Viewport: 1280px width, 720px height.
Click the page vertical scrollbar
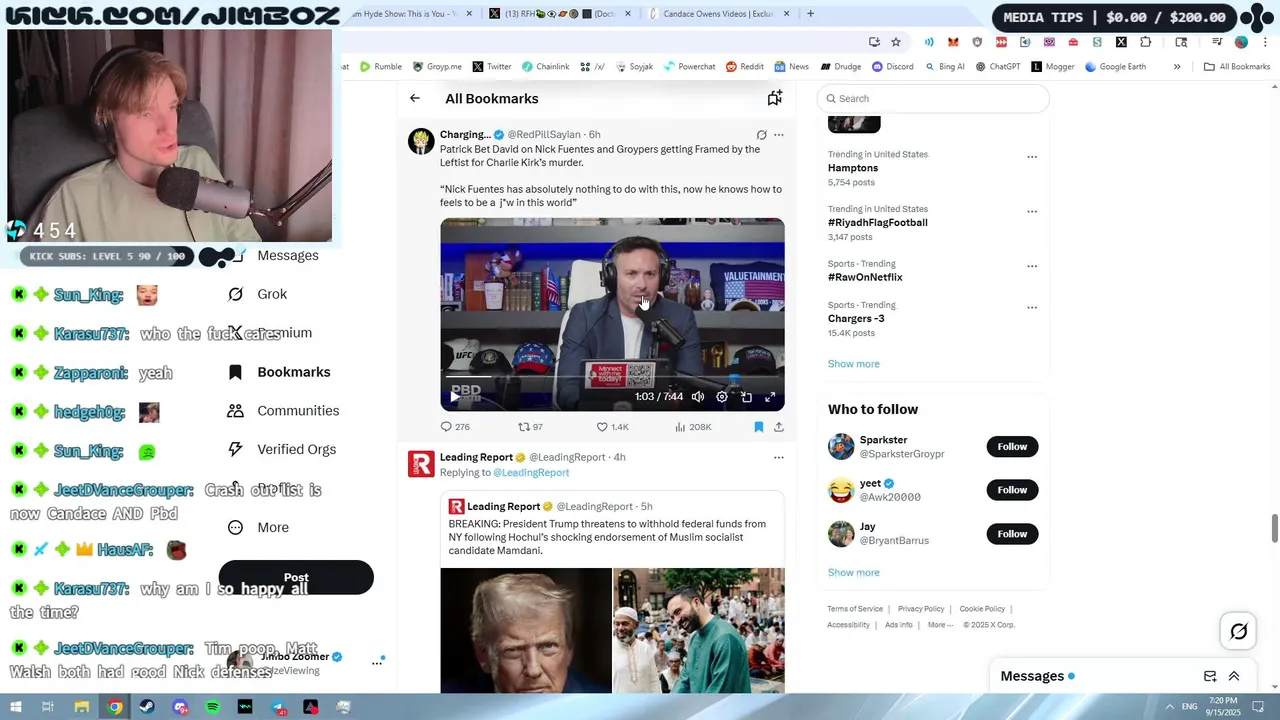pos(1274,528)
